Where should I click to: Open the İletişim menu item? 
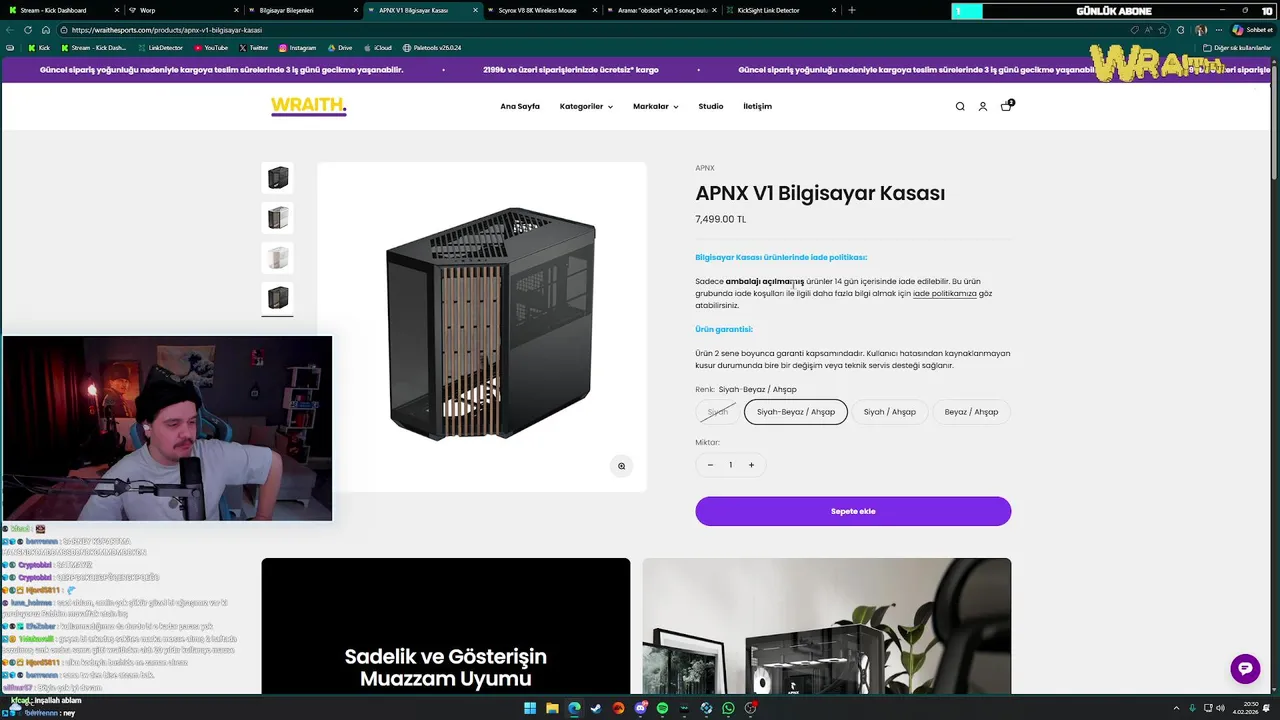pos(757,106)
